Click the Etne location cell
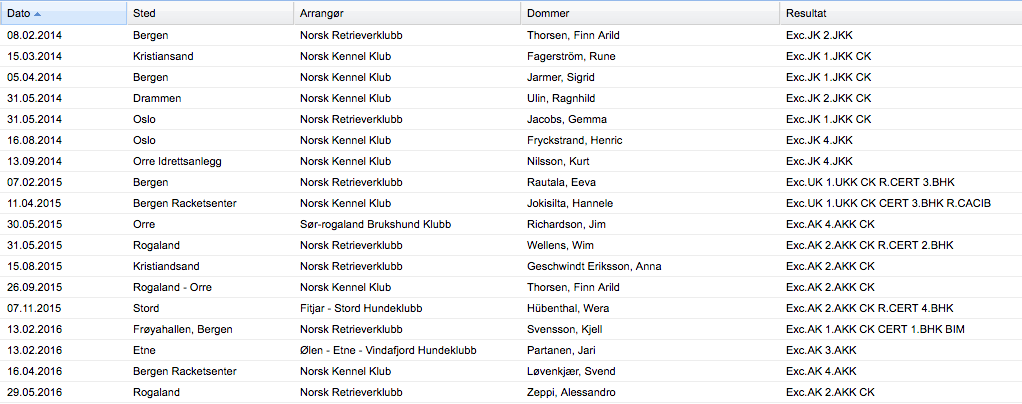The height and width of the screenshot is (404, 1022). tap(143, 351)
